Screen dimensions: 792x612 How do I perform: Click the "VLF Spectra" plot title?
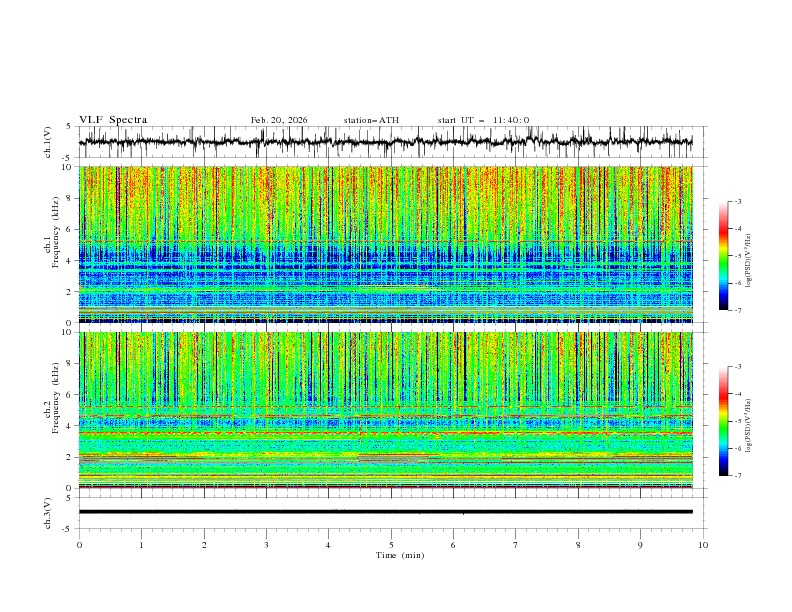113,120
